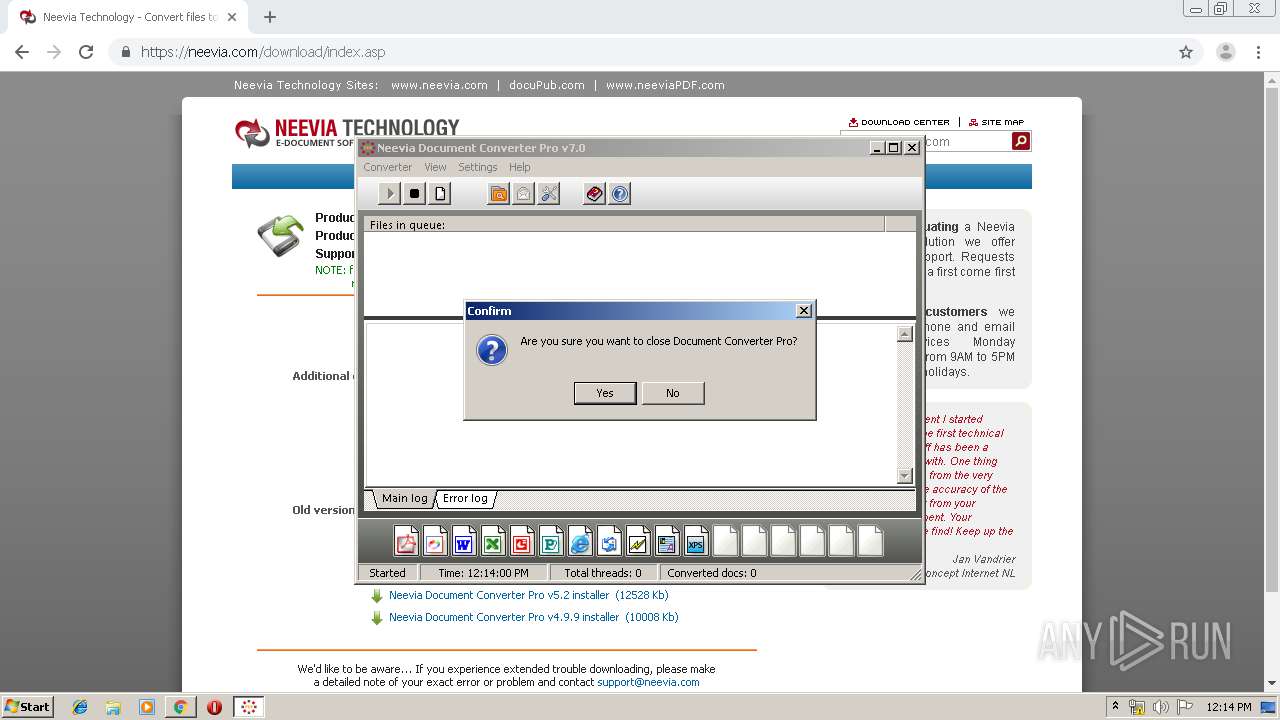Click the 'Files in queue:' column header

[x=624, y=225]
